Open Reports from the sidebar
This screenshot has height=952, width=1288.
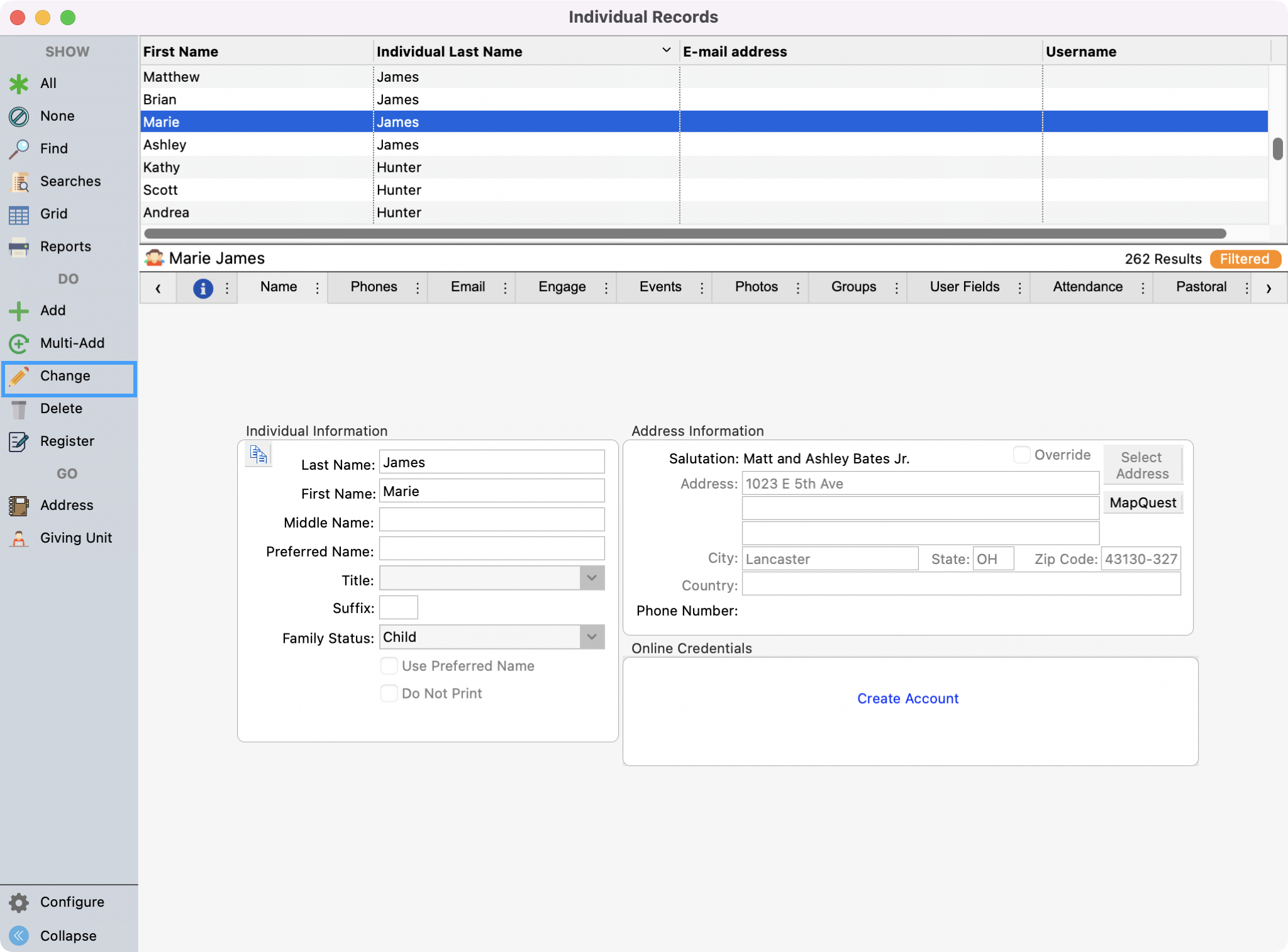coord(65,246)
